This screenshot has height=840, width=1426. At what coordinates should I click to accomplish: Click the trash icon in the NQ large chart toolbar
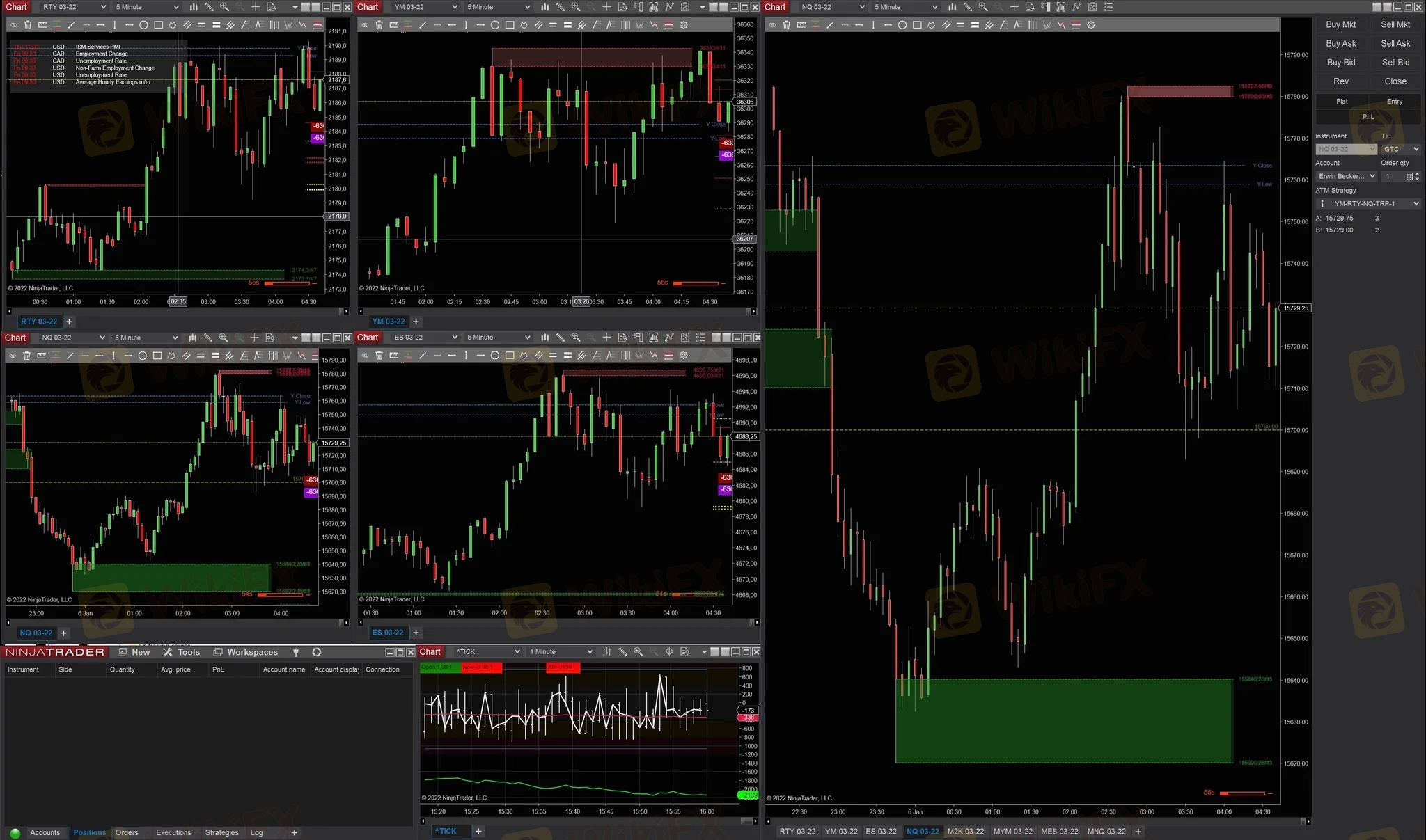click(786, 25)
